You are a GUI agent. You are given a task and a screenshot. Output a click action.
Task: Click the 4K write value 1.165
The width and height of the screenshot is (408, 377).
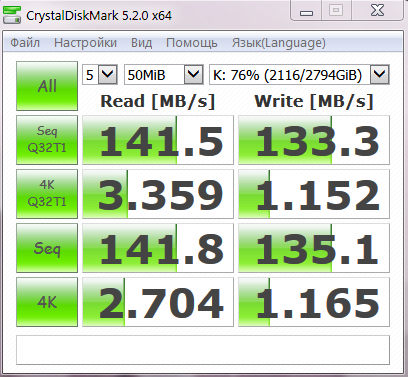(x=314, y=302)
